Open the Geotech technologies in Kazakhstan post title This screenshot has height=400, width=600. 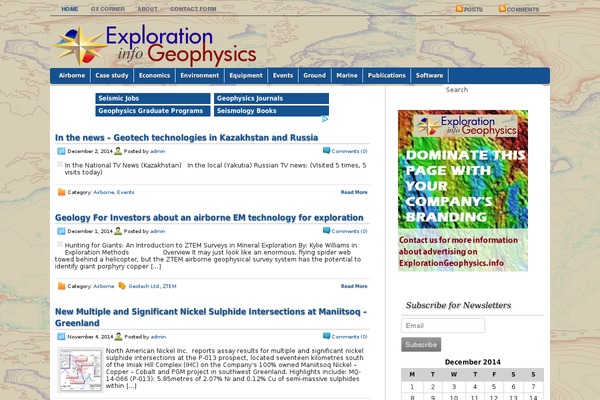pyautogui.click(x=186, y=137)
